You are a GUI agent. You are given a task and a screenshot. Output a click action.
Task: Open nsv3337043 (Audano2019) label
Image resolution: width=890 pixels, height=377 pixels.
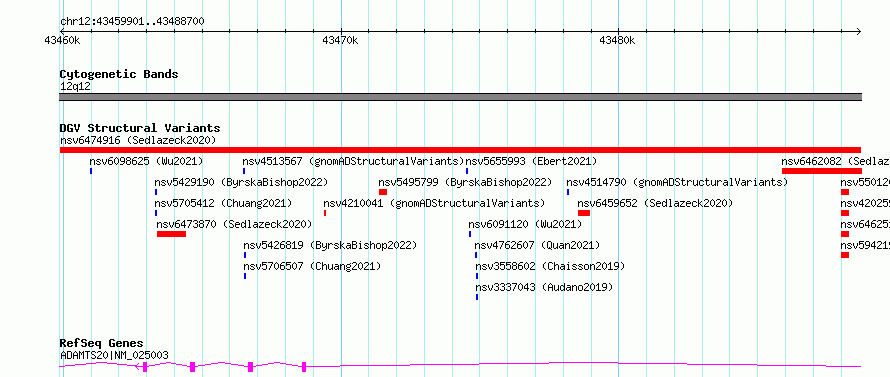[545, 287]
